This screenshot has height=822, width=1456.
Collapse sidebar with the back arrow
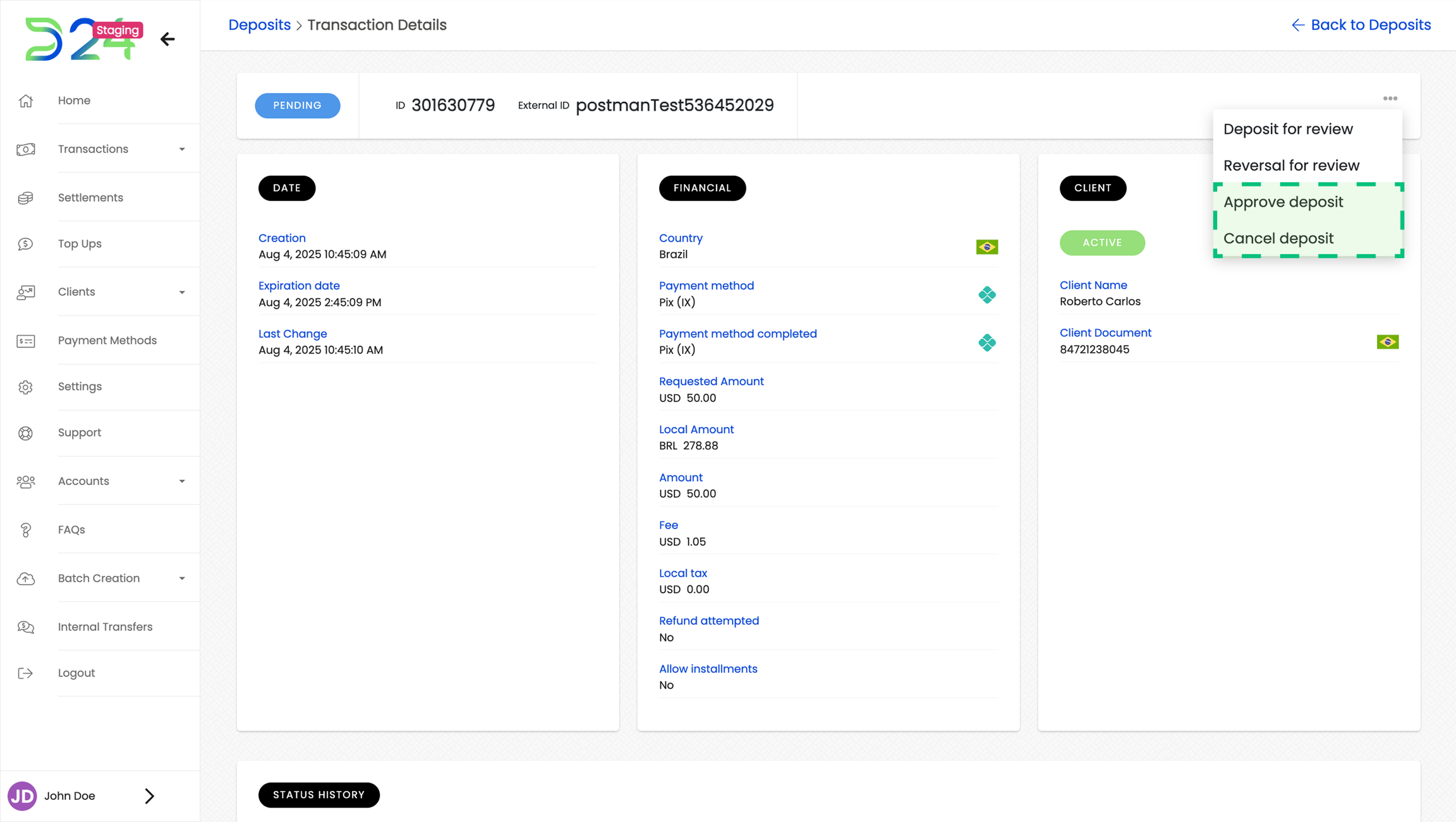point(167,39)
